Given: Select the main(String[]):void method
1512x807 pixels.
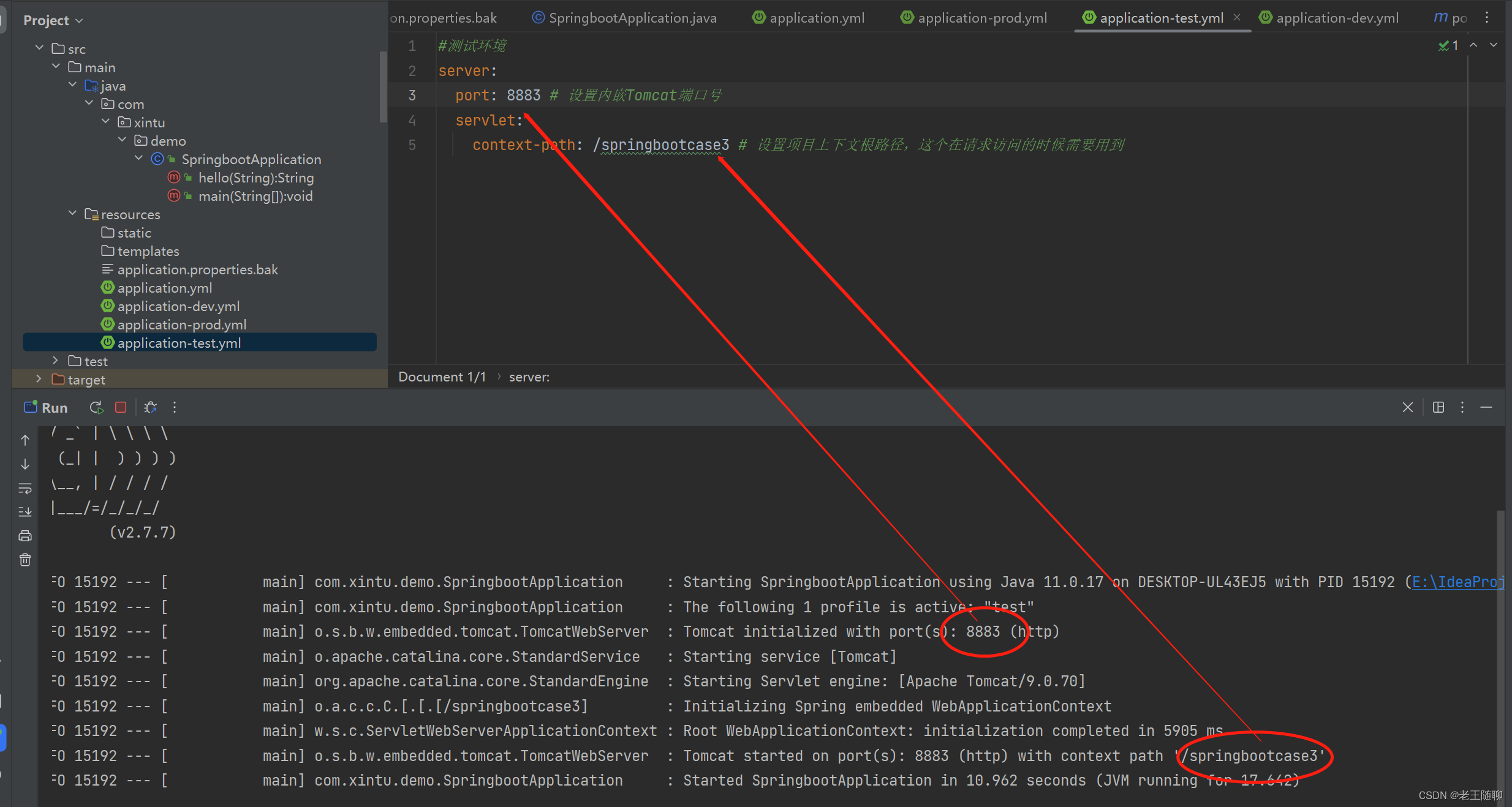Looking at the screenshot, I should [x=255, y=196].
